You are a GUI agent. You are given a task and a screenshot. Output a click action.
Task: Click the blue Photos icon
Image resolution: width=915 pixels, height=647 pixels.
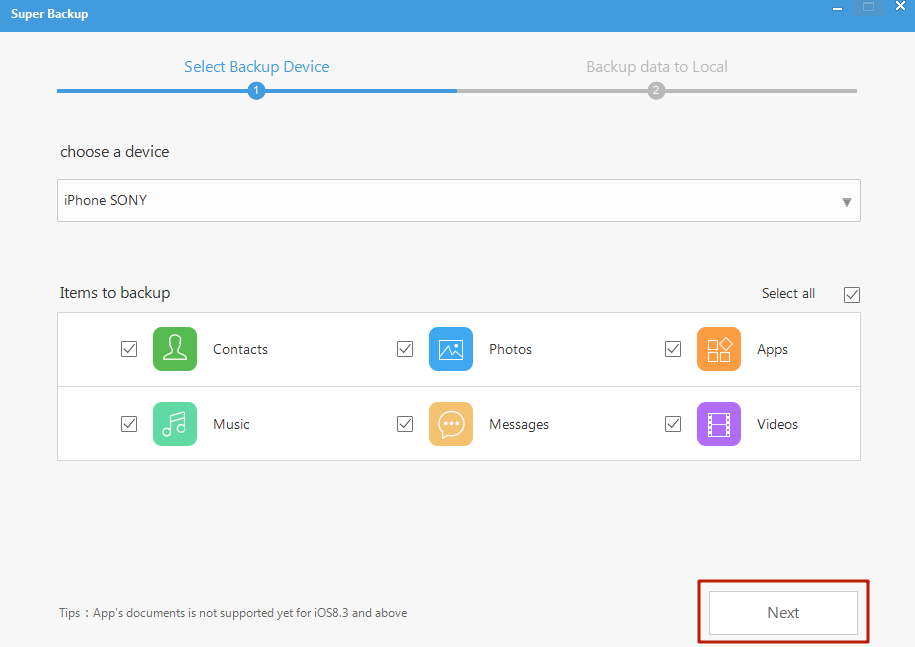pos(451,349)
